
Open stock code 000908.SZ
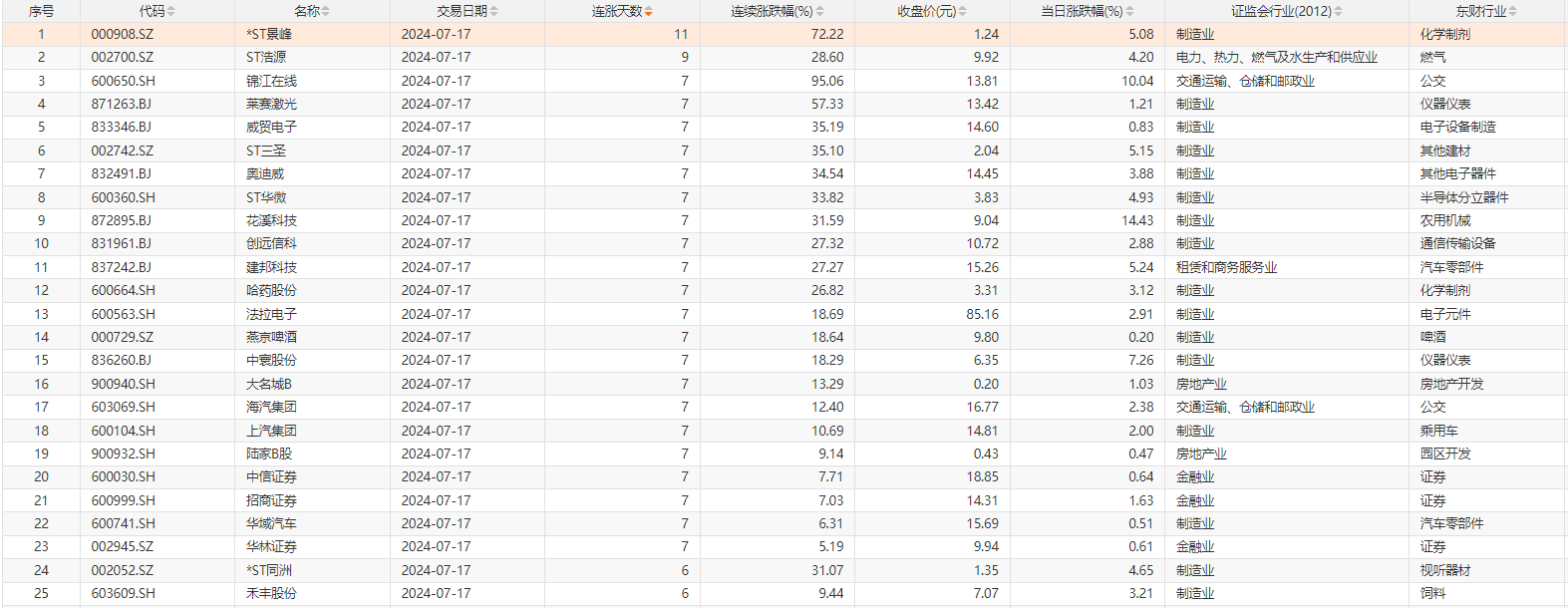123,34
